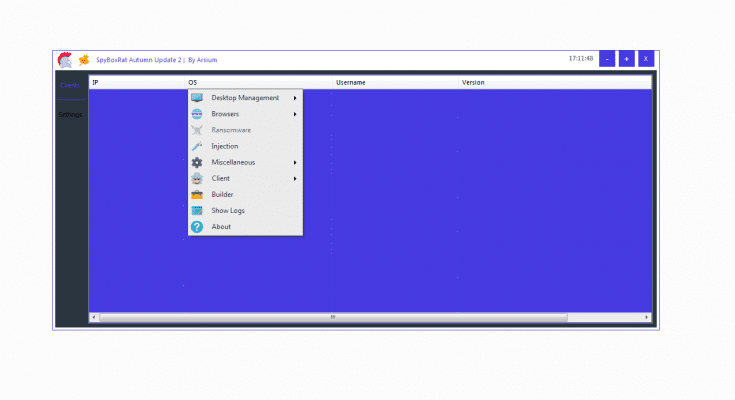Sort by the IP column header
Viewport: 735px width, 400px height.
tap(95, 82)
